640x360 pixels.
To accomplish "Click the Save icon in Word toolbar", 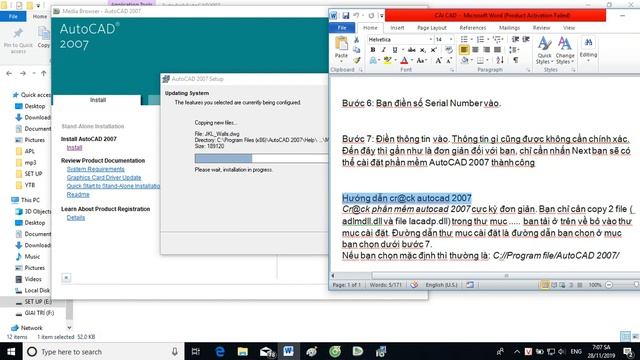I will 346,16.
